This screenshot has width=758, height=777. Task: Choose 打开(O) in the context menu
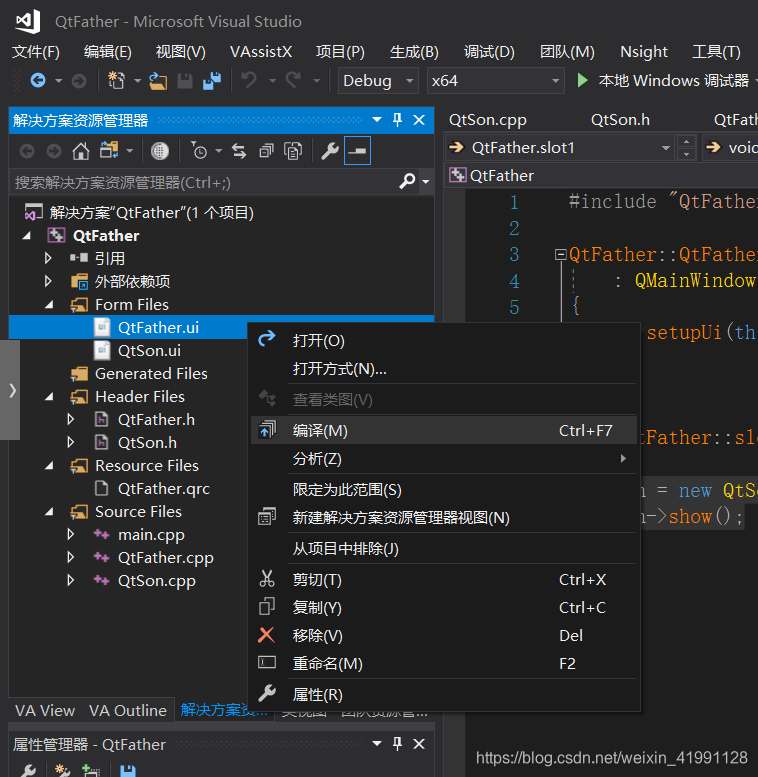tap(444, 341)
